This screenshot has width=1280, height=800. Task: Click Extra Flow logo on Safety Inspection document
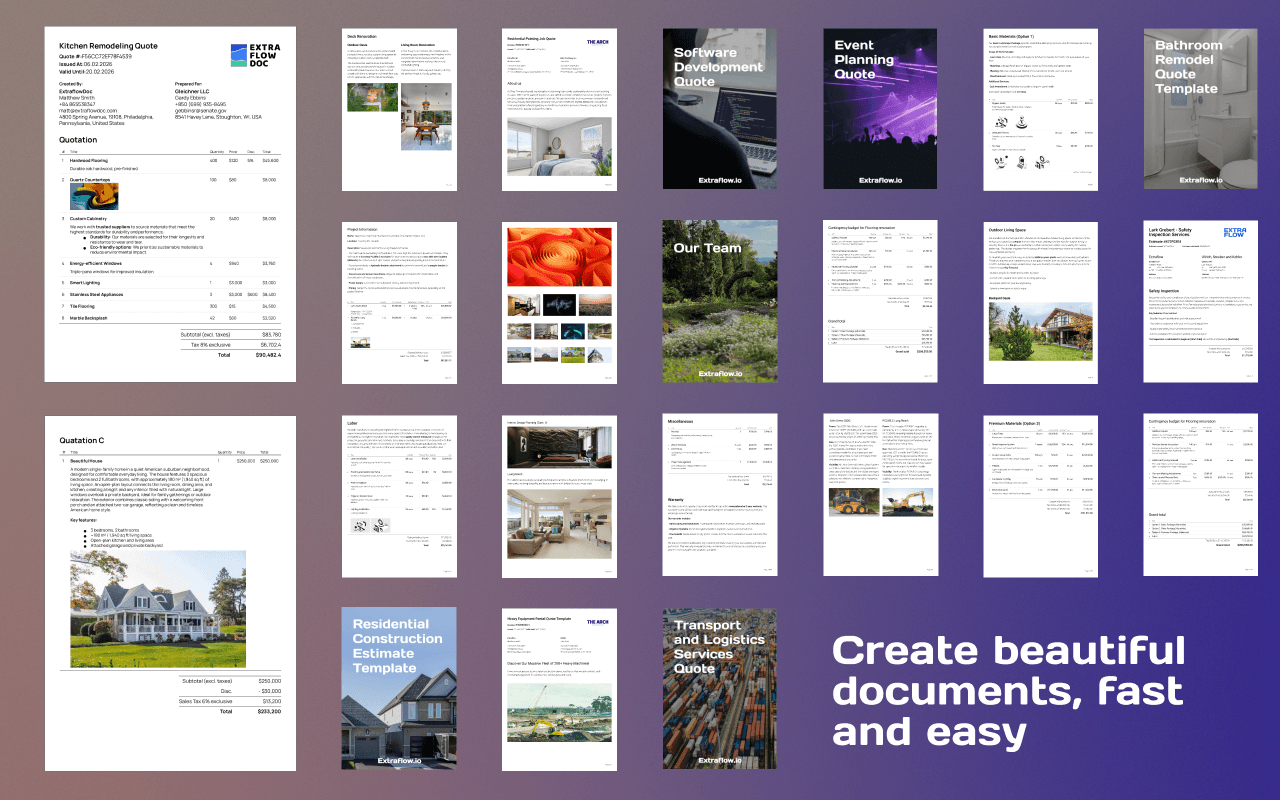tap(1236, 233)
